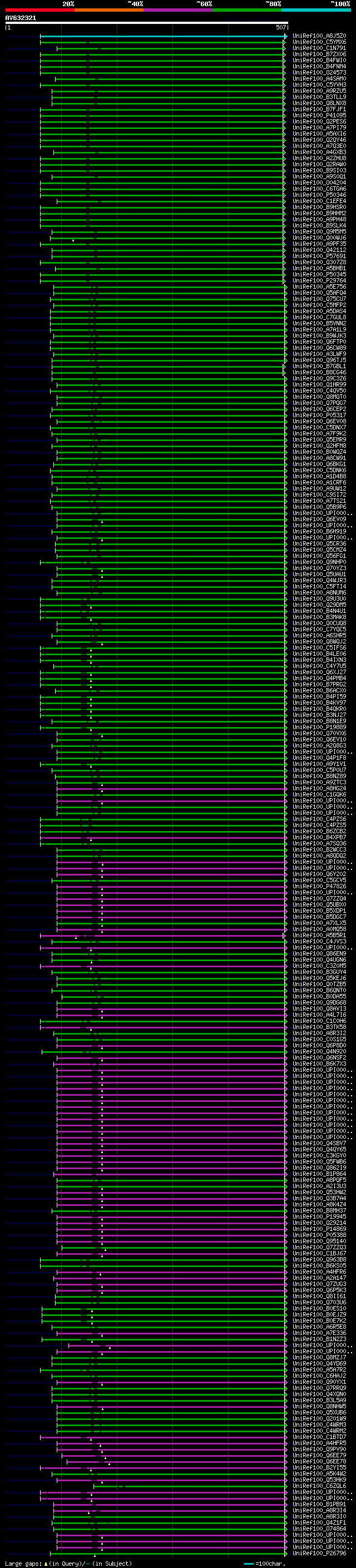Open hit UniRef100_C5YMX6
Image resolution: width=356 pixels, height=1568 pixels.
coord(319,42)
